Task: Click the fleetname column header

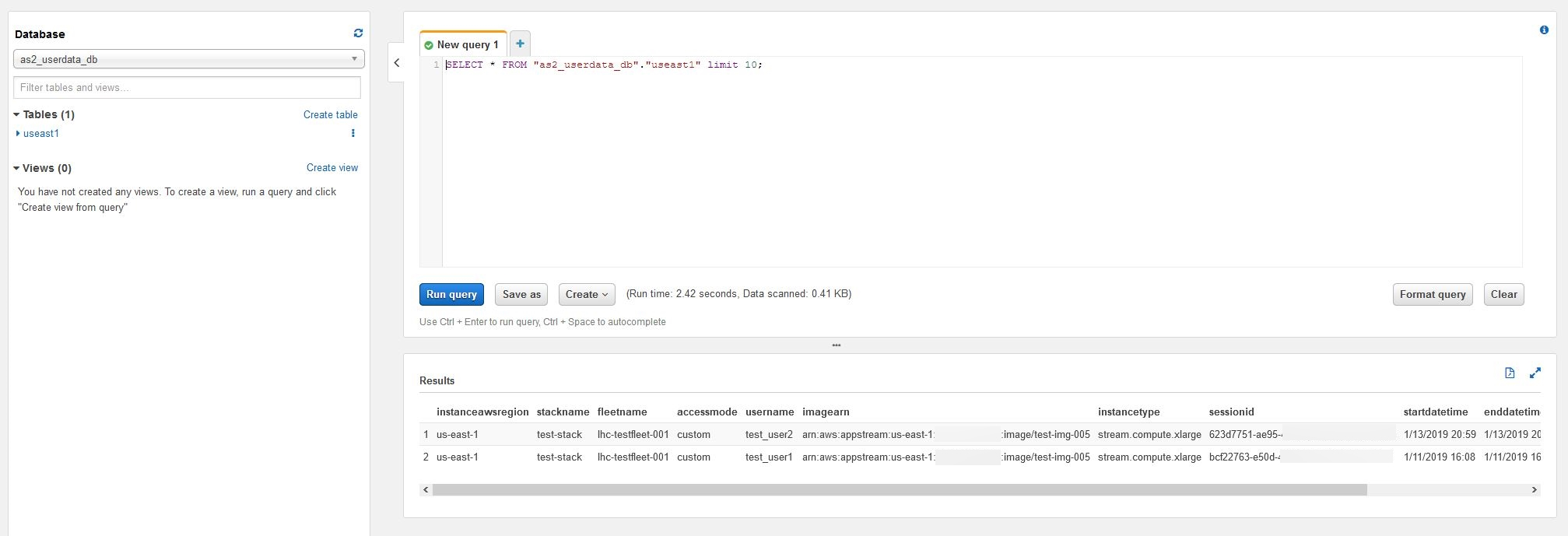Action: pyautogui.click(x=623, y=412)
